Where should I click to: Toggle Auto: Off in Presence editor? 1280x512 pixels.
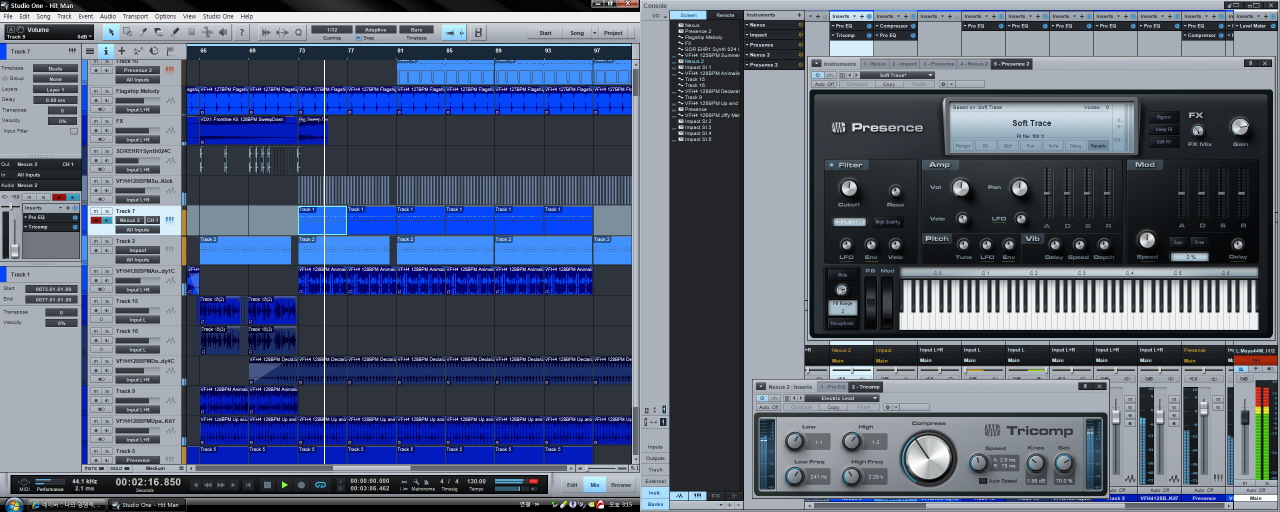click(825, 84)
